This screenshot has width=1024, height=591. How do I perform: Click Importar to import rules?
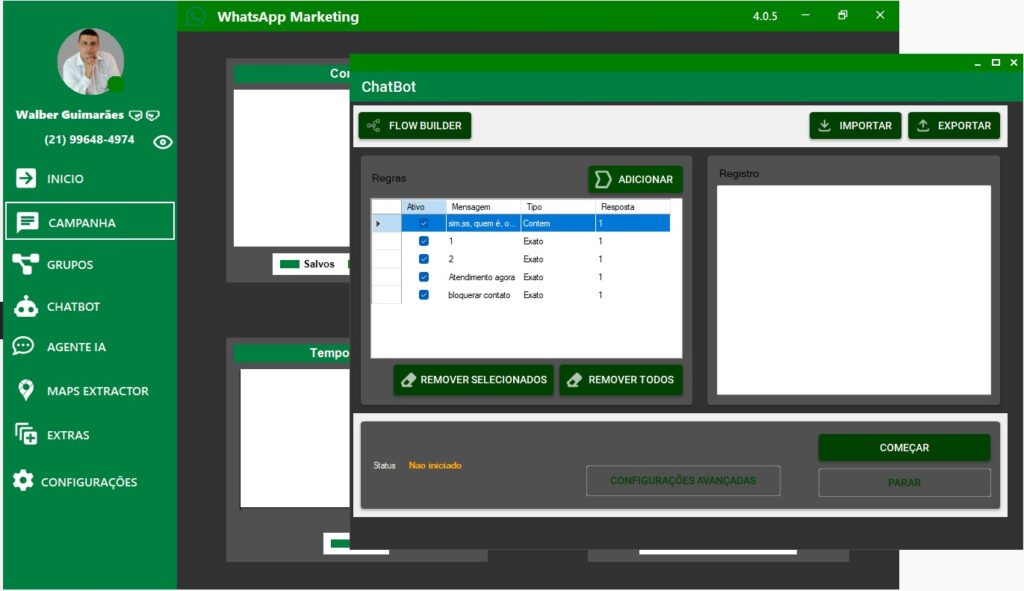click(855, 126)
